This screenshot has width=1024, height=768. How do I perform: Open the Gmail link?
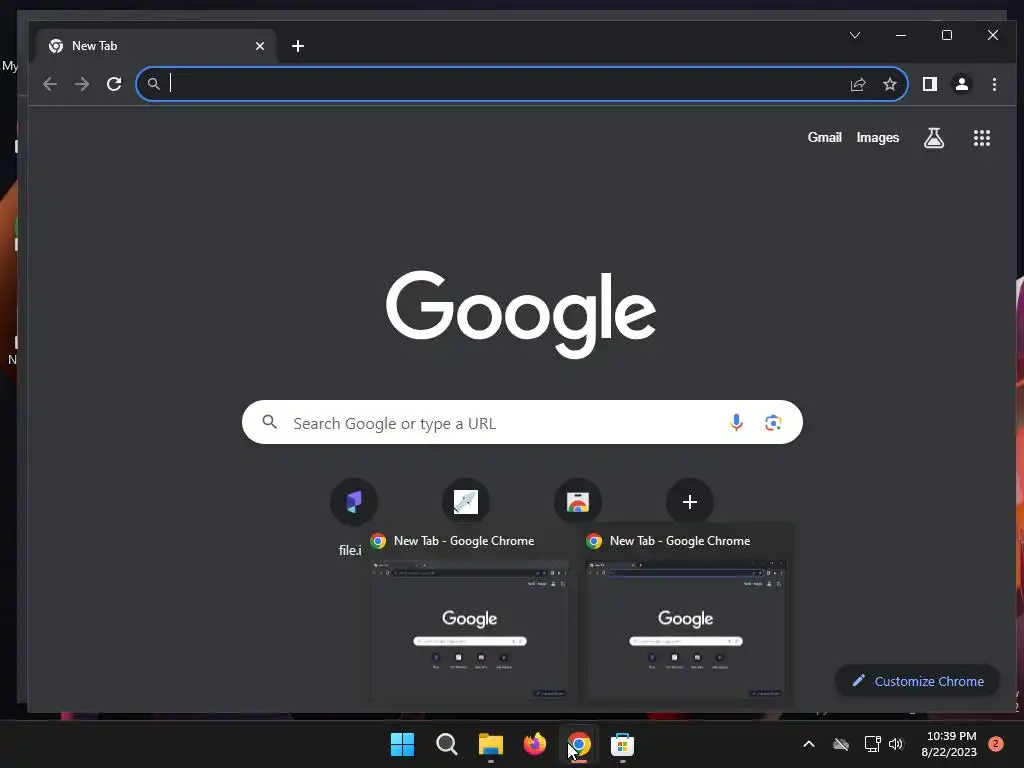coord(824,137)
